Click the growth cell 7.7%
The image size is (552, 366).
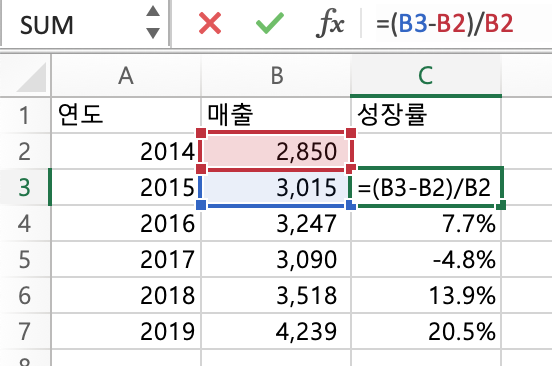point(426,223)
